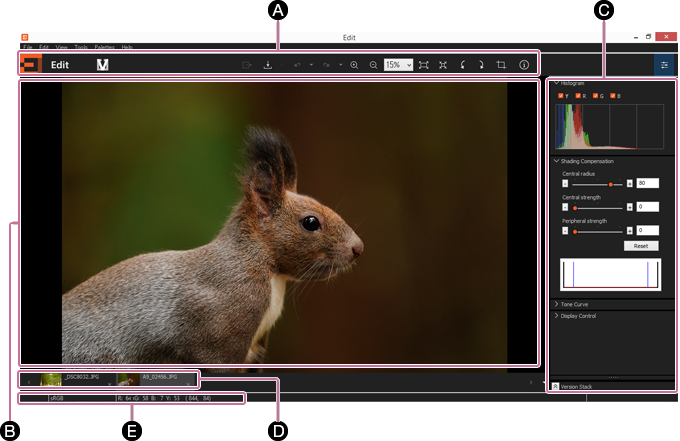The width and height of the screenshot is (680, 441).
Task: Click the shading compensation preview graph
Action: pos(611,274)
